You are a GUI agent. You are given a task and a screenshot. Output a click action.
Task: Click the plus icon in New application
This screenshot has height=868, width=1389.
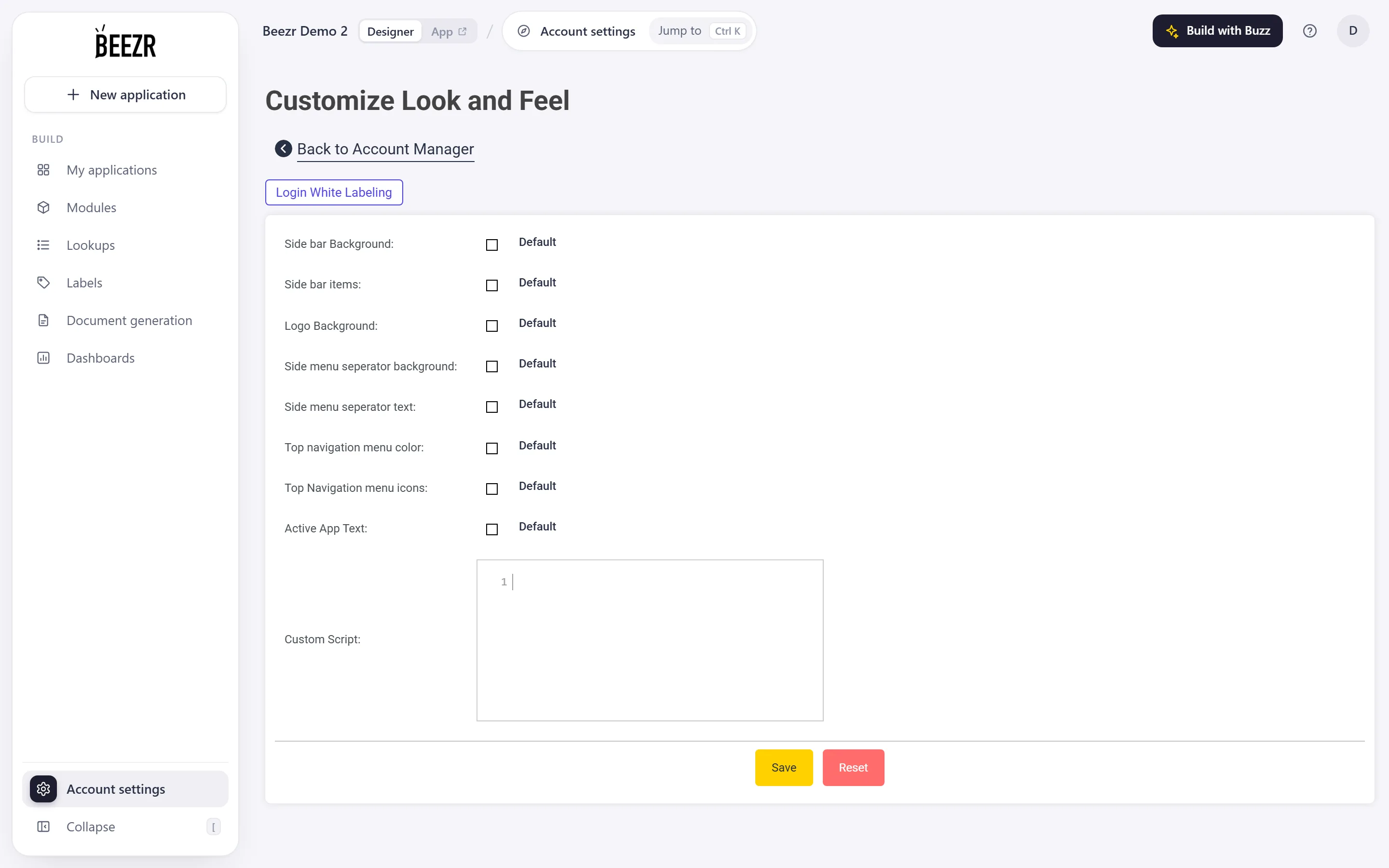(73, 95)
